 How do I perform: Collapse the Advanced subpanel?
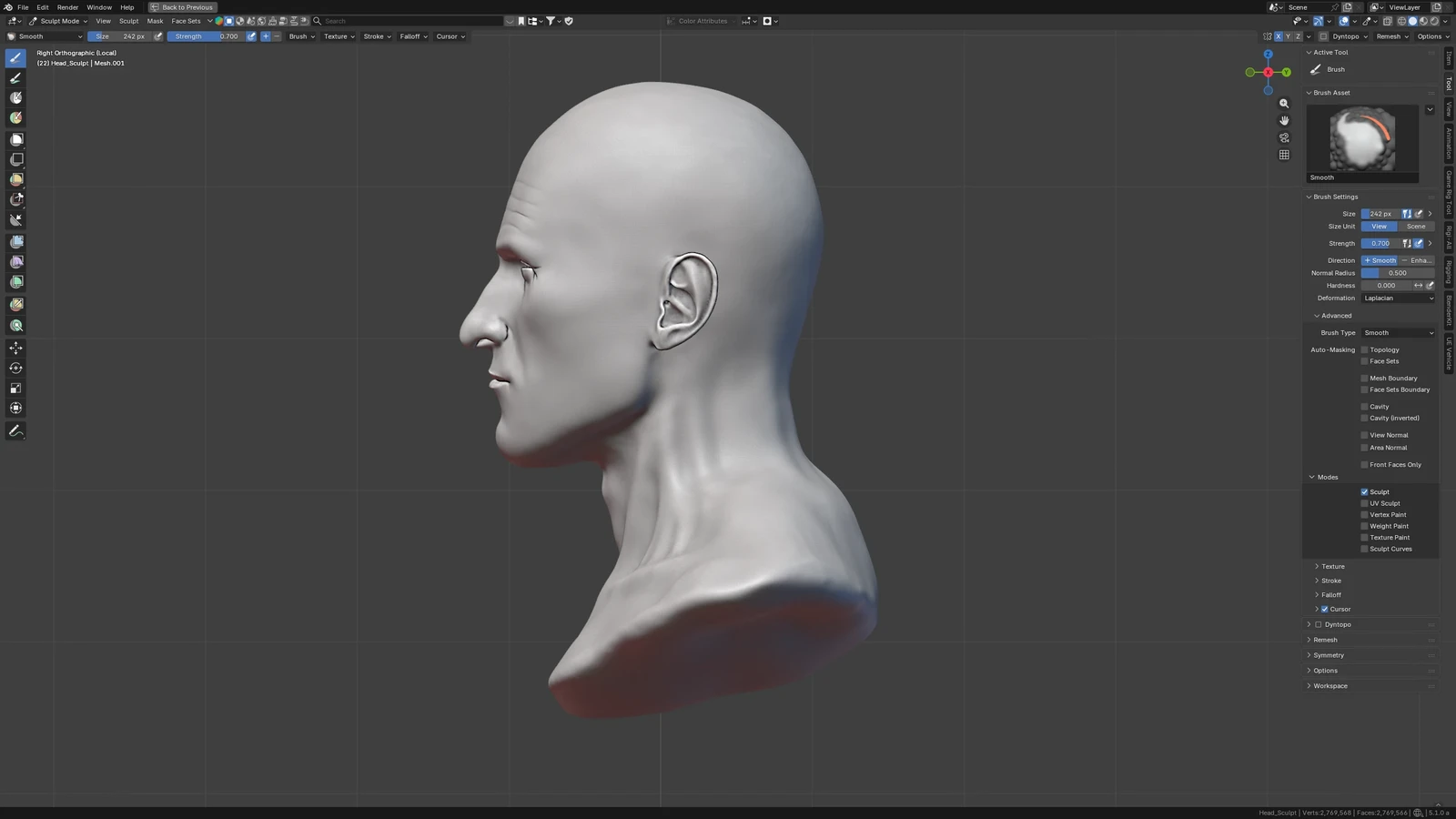pyautogui.click(x=1336, y=316)
